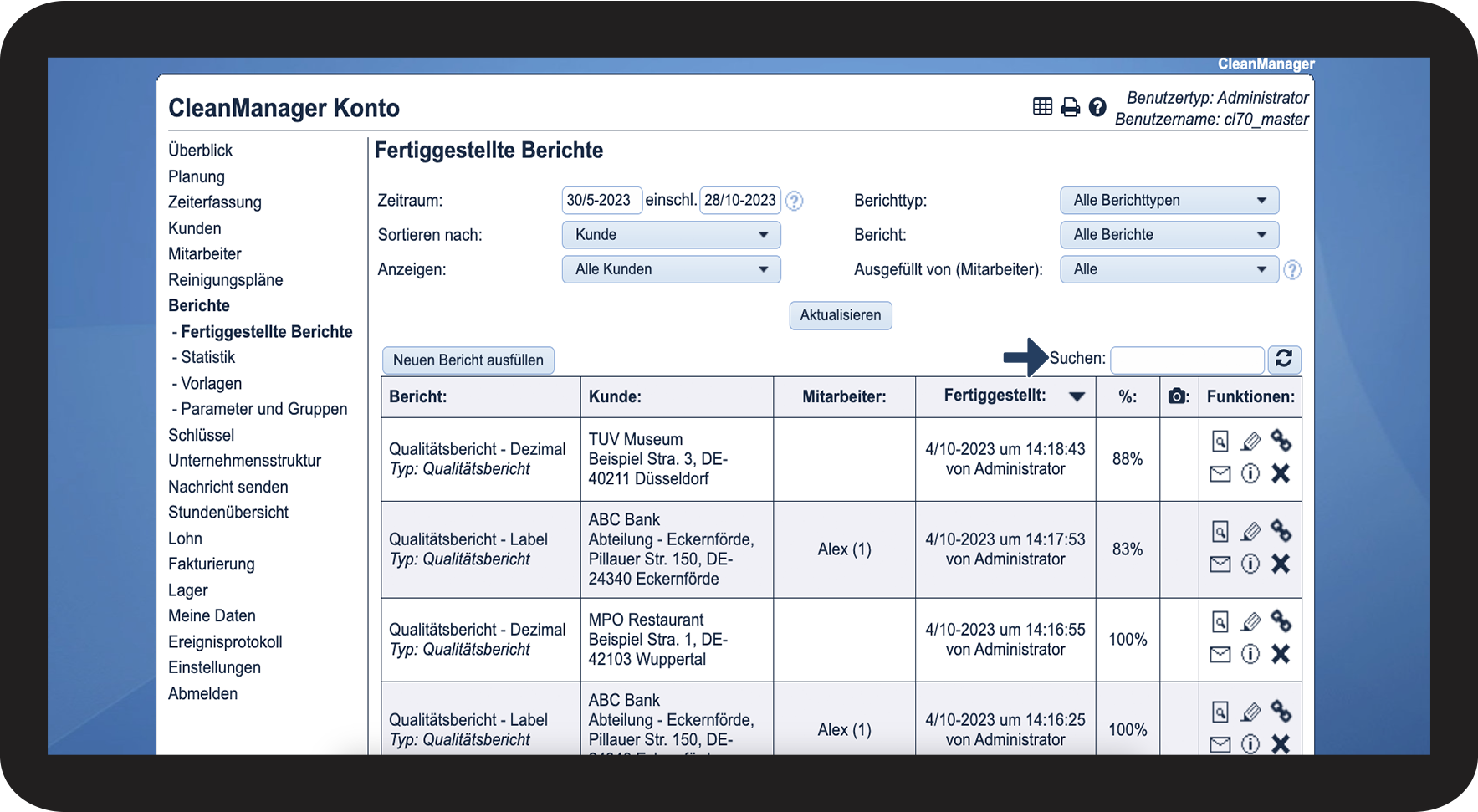Screen dimensions: 1478x812
Task: Click the 88% value in TUV Museum row
Action: (1128, 459)
